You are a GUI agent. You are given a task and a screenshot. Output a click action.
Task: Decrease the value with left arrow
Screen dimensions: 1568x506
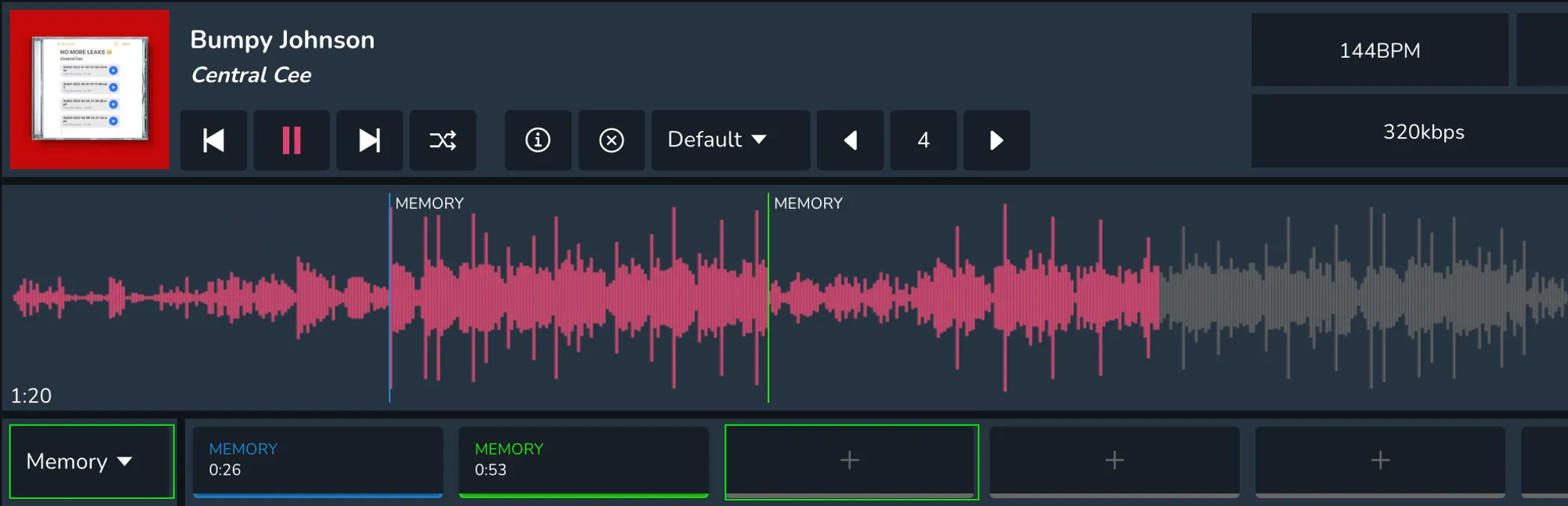(x=850, y=141)
